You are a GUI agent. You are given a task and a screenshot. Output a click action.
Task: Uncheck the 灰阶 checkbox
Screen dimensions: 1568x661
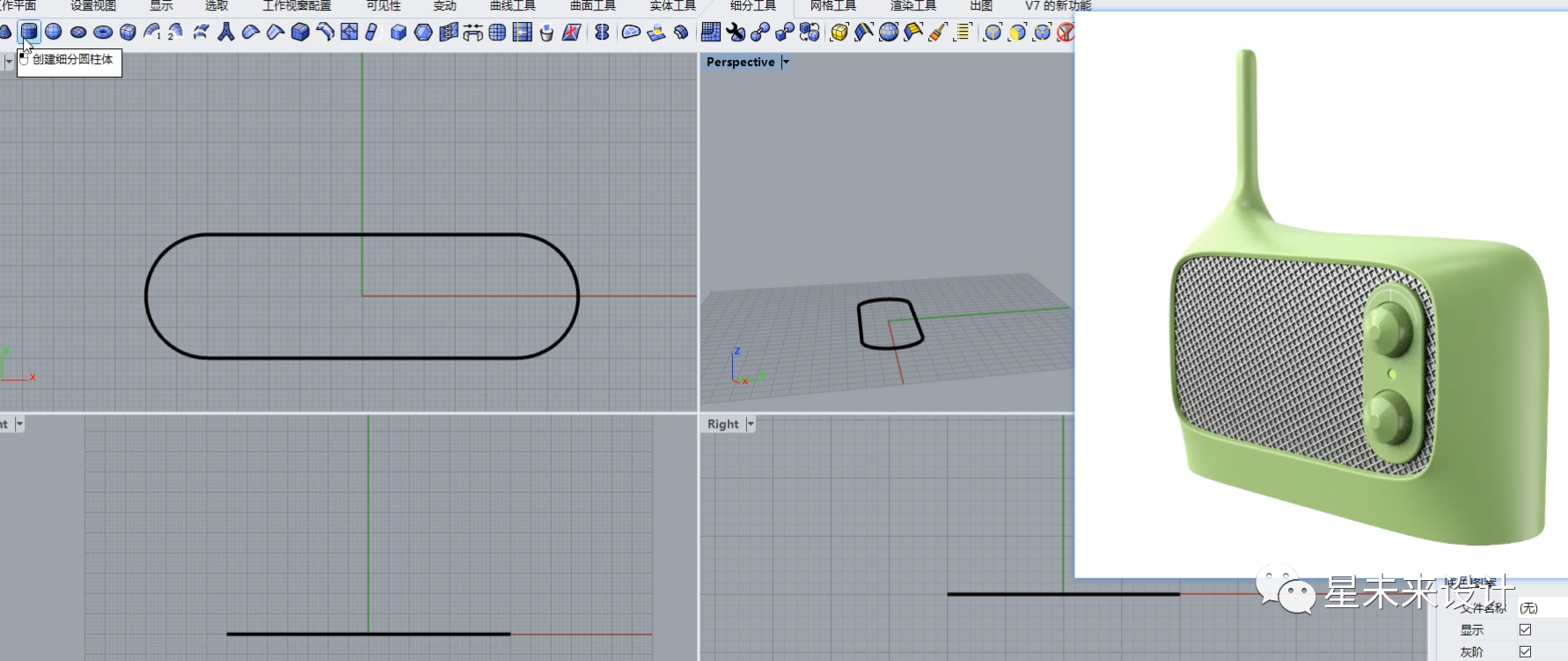1525,652
